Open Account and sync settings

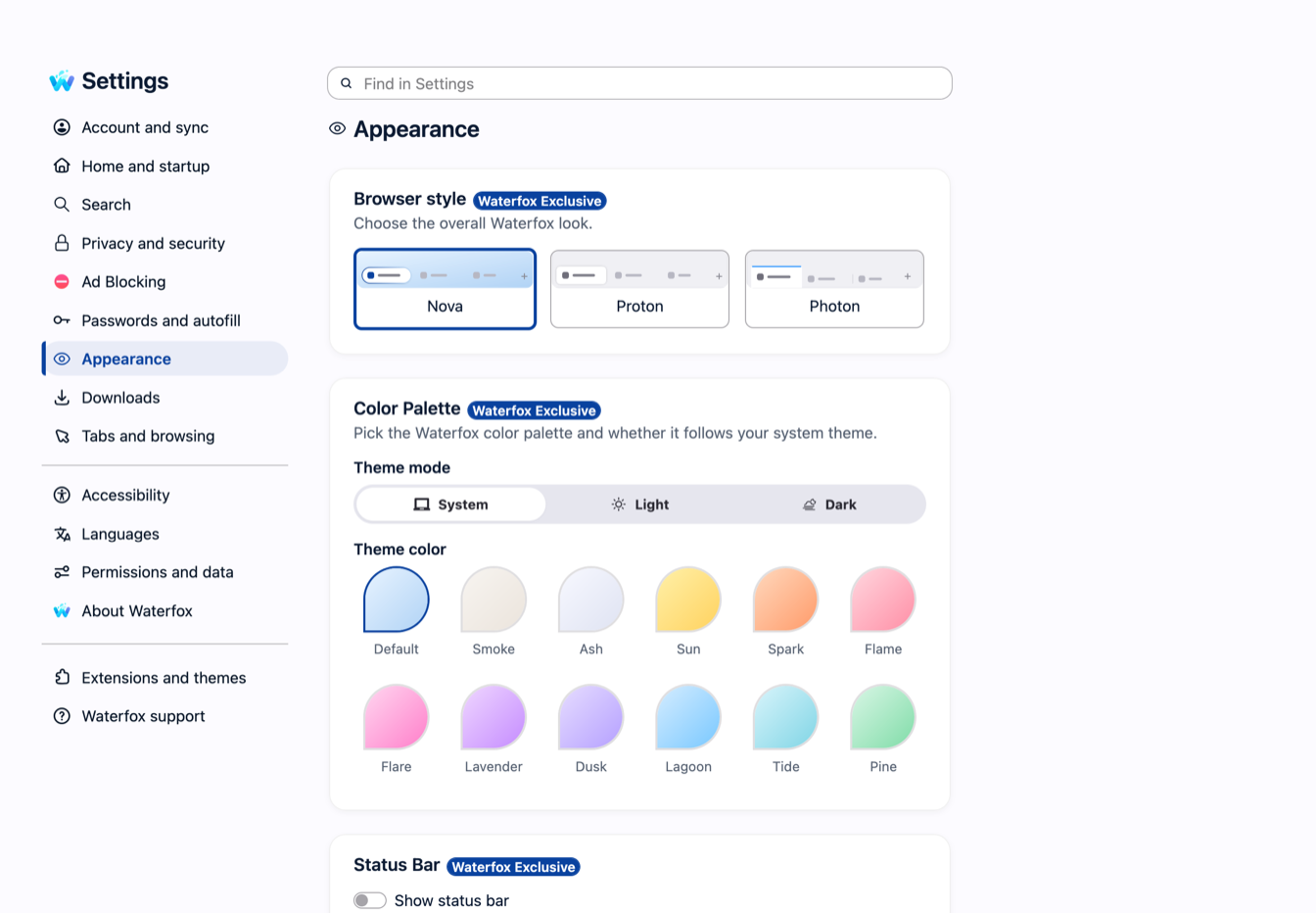pos(164,127)
